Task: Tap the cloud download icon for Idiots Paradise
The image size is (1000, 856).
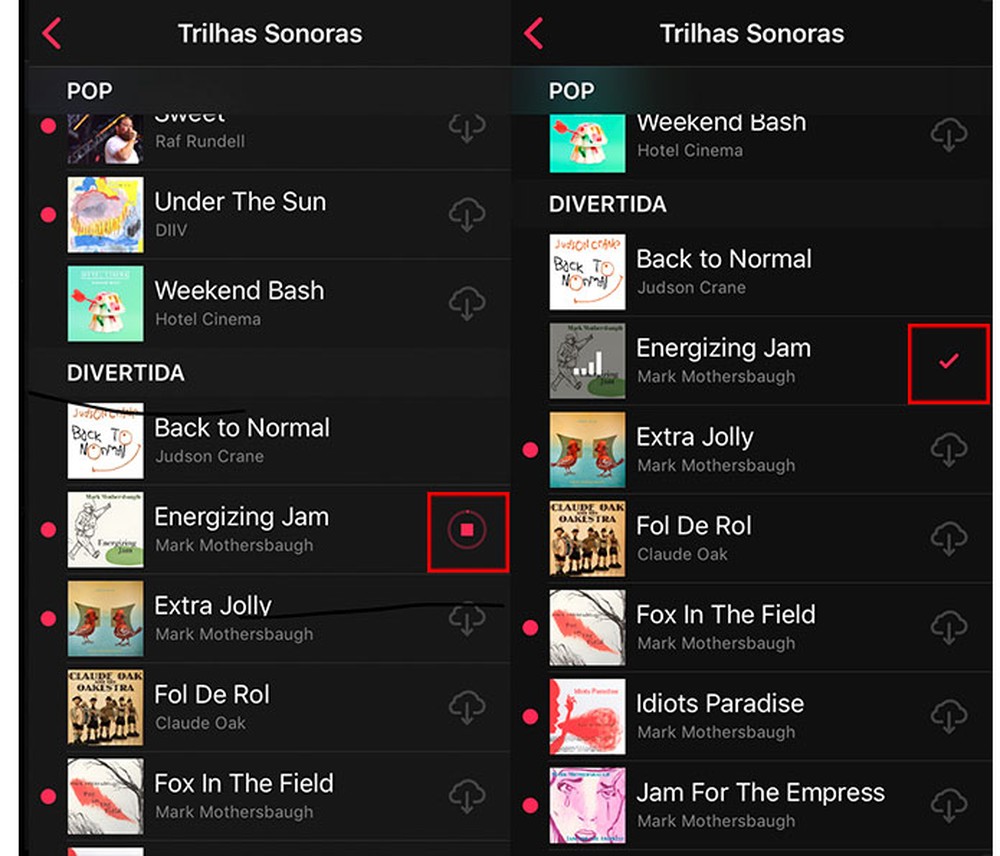Action: pyautogui.click(x=948, y=716)
